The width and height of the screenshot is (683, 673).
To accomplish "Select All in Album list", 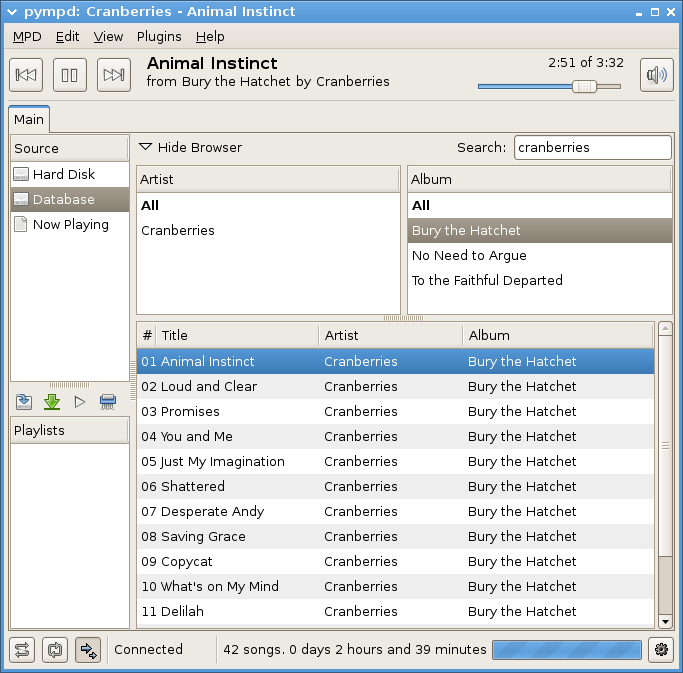I will click(x=540, y=205).
